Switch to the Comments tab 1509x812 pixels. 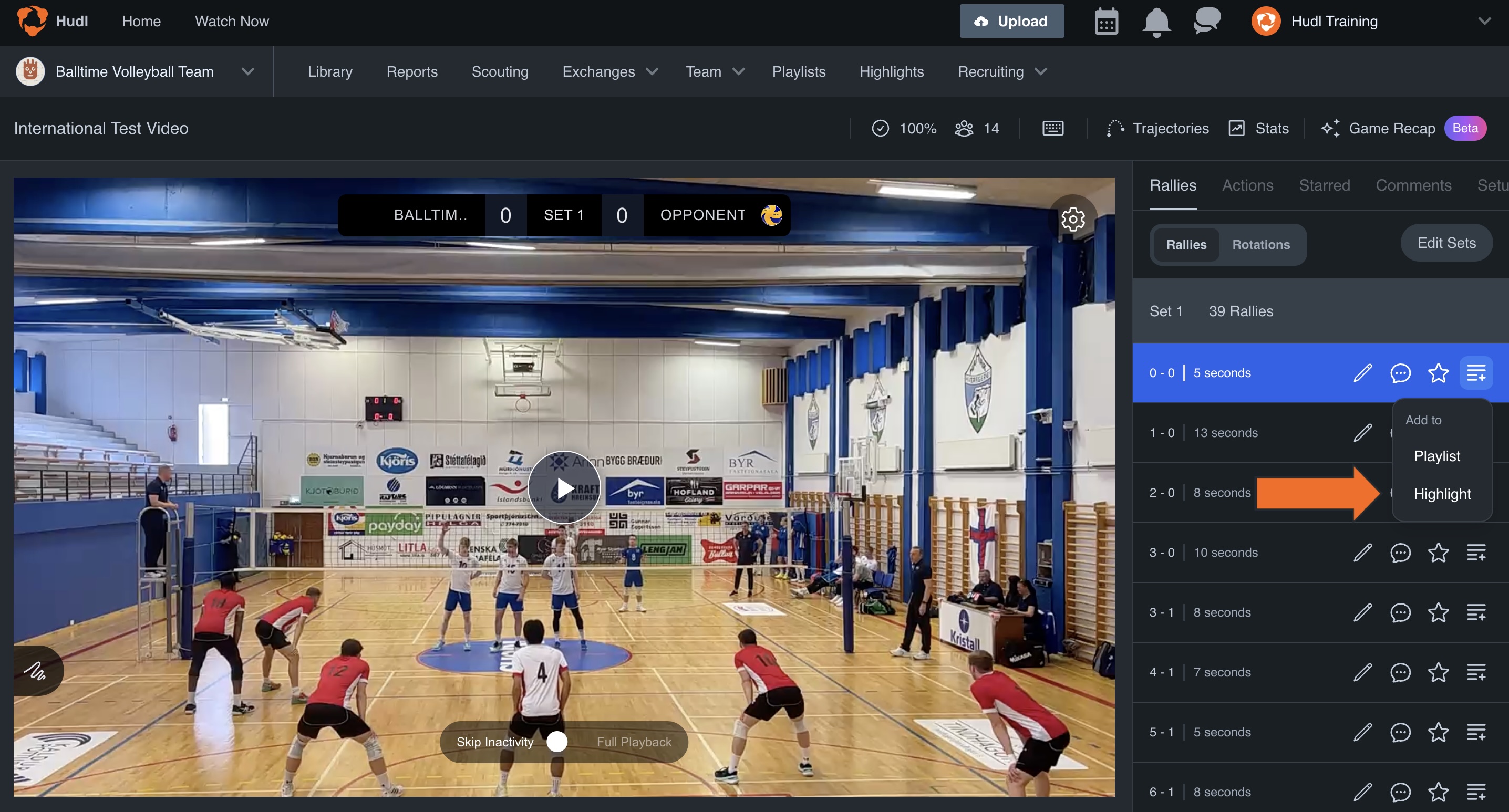(1413, 185)
